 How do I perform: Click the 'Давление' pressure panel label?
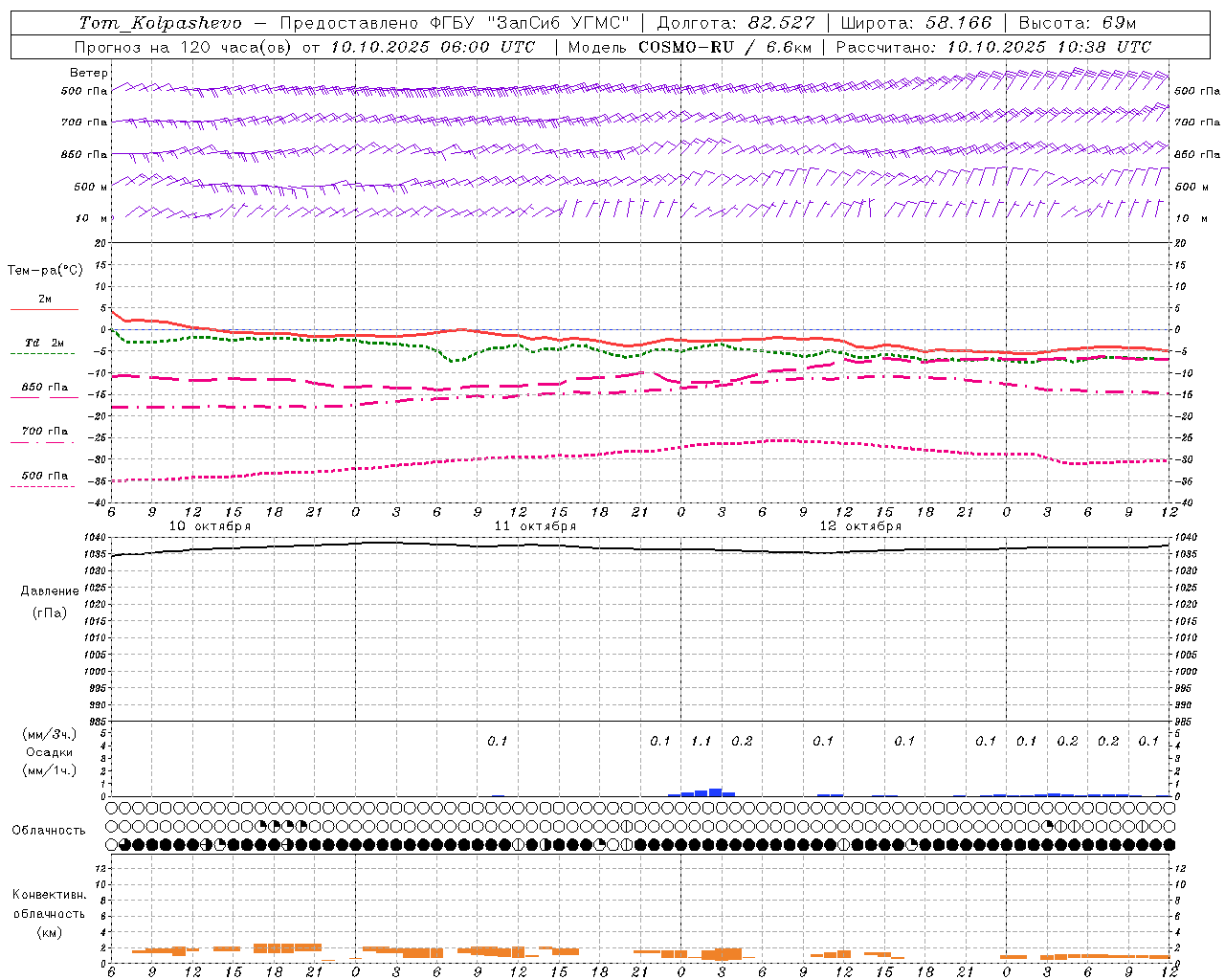[50, 591]
